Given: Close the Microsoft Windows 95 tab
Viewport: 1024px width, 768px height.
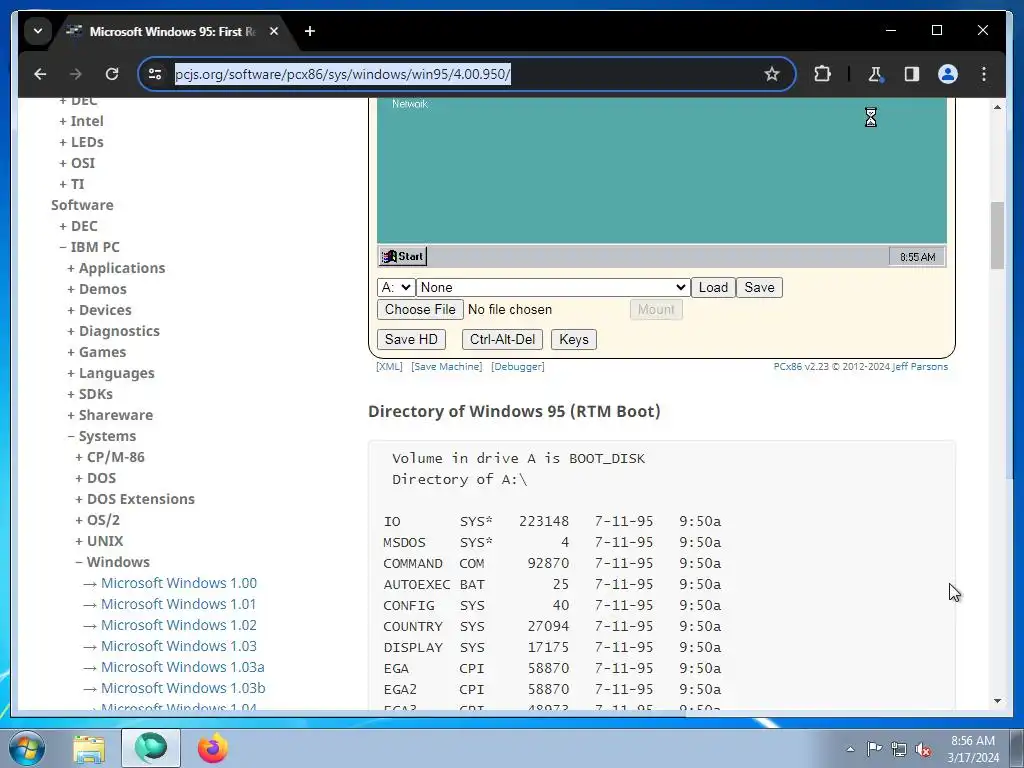Looking at the screenshot, I should [x=274, y=31].
